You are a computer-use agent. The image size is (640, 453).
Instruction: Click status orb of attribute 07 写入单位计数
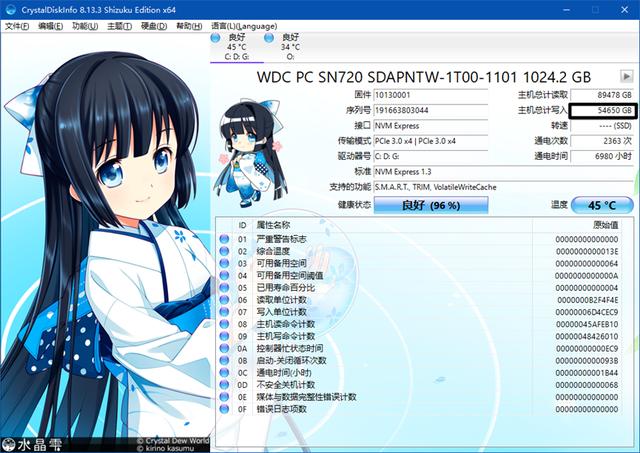(224, 312)
